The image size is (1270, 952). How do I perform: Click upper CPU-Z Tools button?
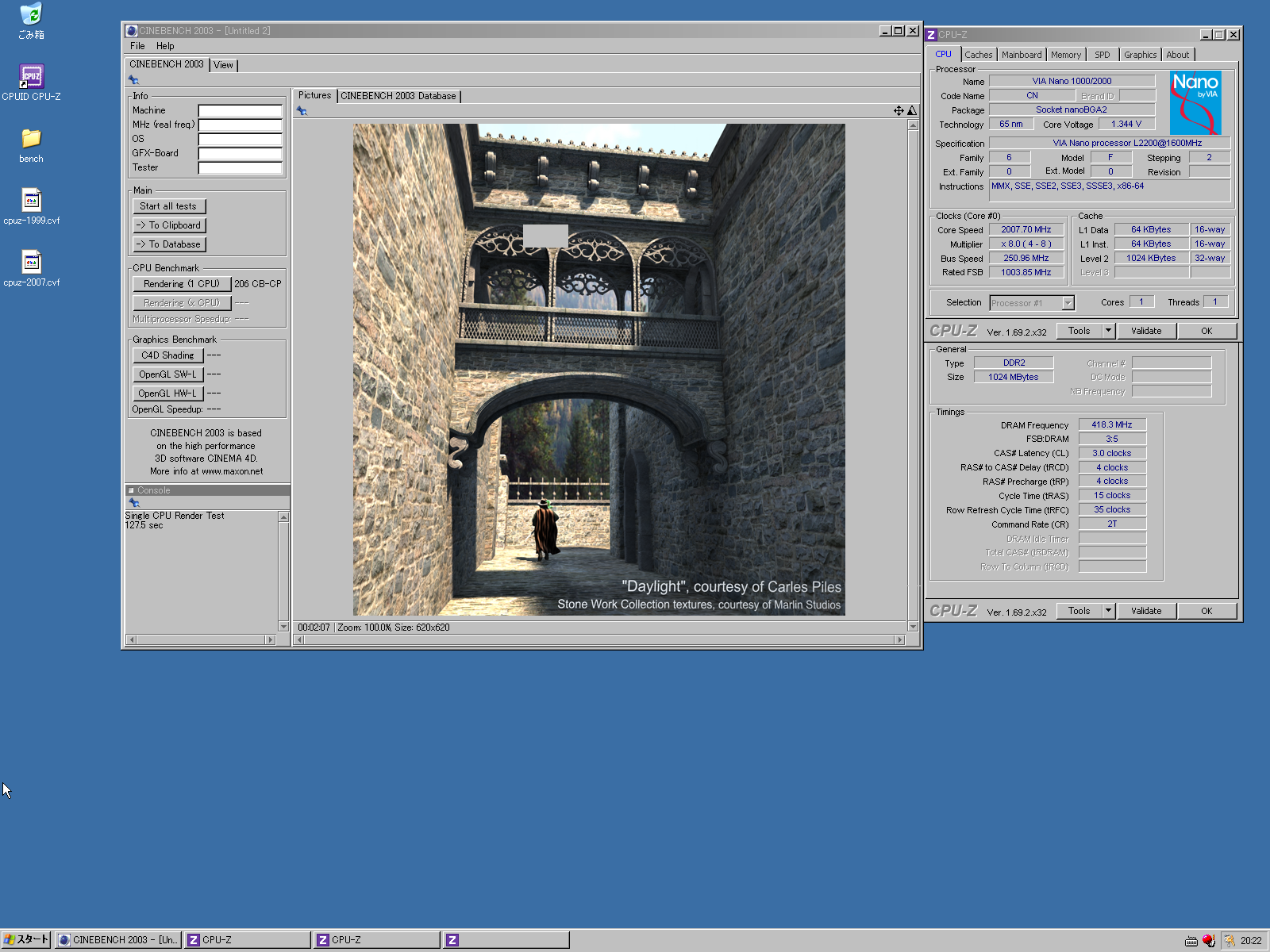point(1079,331)
